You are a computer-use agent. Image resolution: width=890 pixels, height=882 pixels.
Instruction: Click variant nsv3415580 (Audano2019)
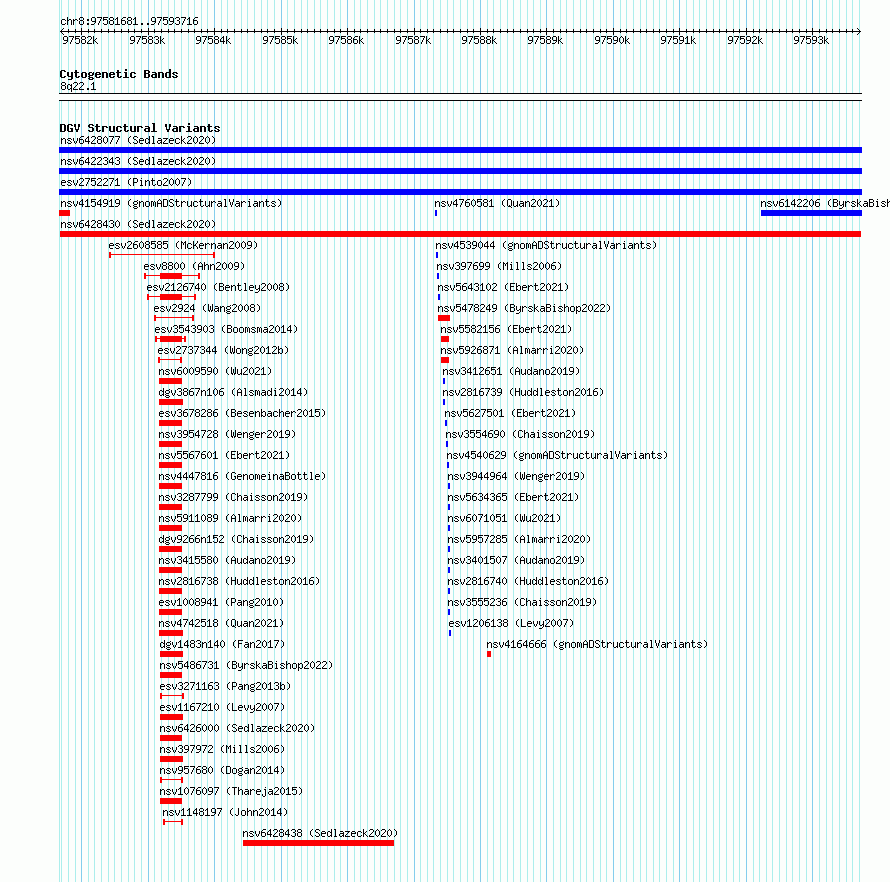coord(227,560)
